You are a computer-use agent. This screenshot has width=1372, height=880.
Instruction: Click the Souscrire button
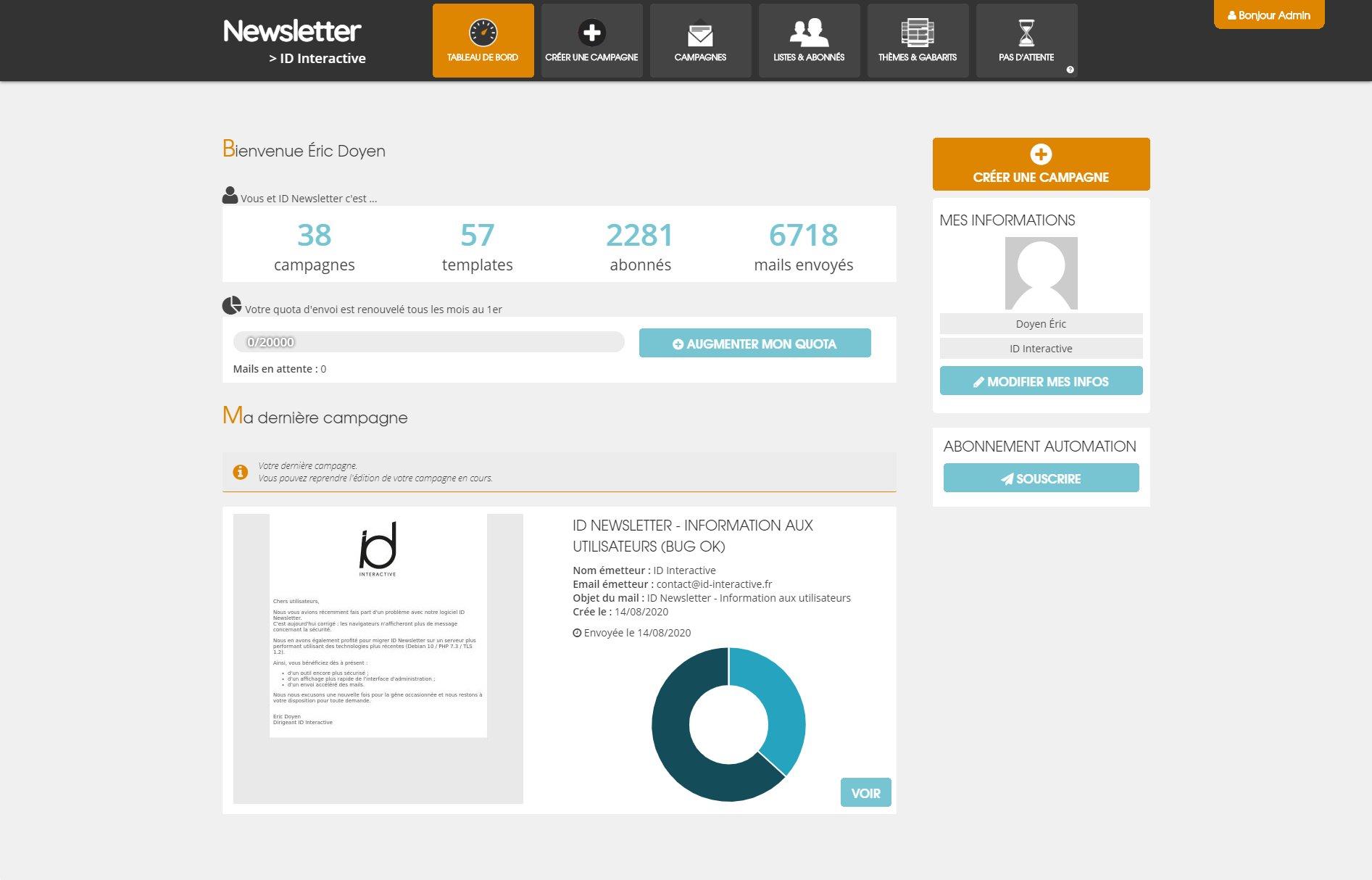1041,478
